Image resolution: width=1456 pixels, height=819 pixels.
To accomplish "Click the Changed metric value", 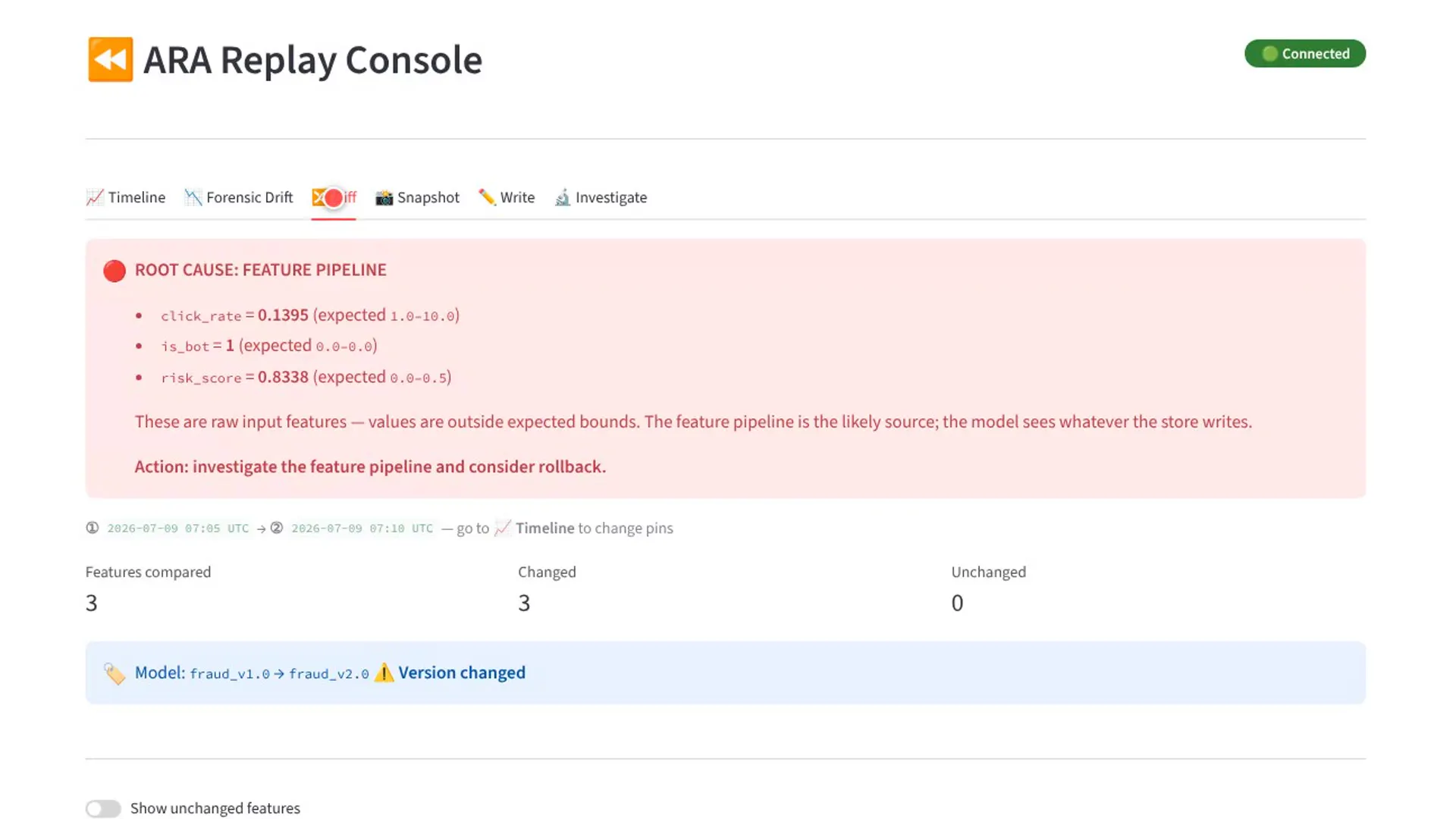I will (x=524, y=603).
